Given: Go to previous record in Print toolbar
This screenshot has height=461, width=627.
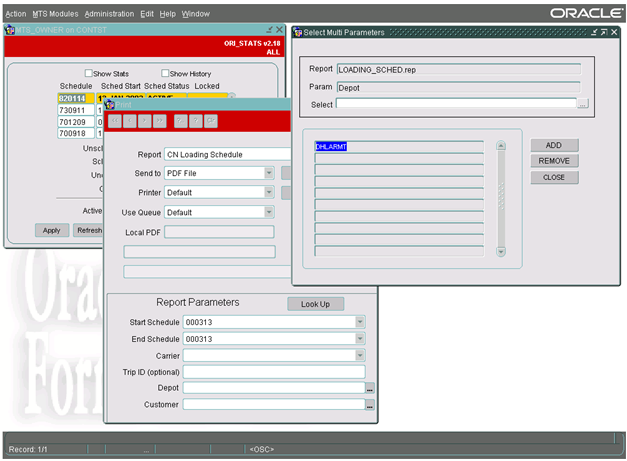Looking at the screenshot, I should [130, 121].
